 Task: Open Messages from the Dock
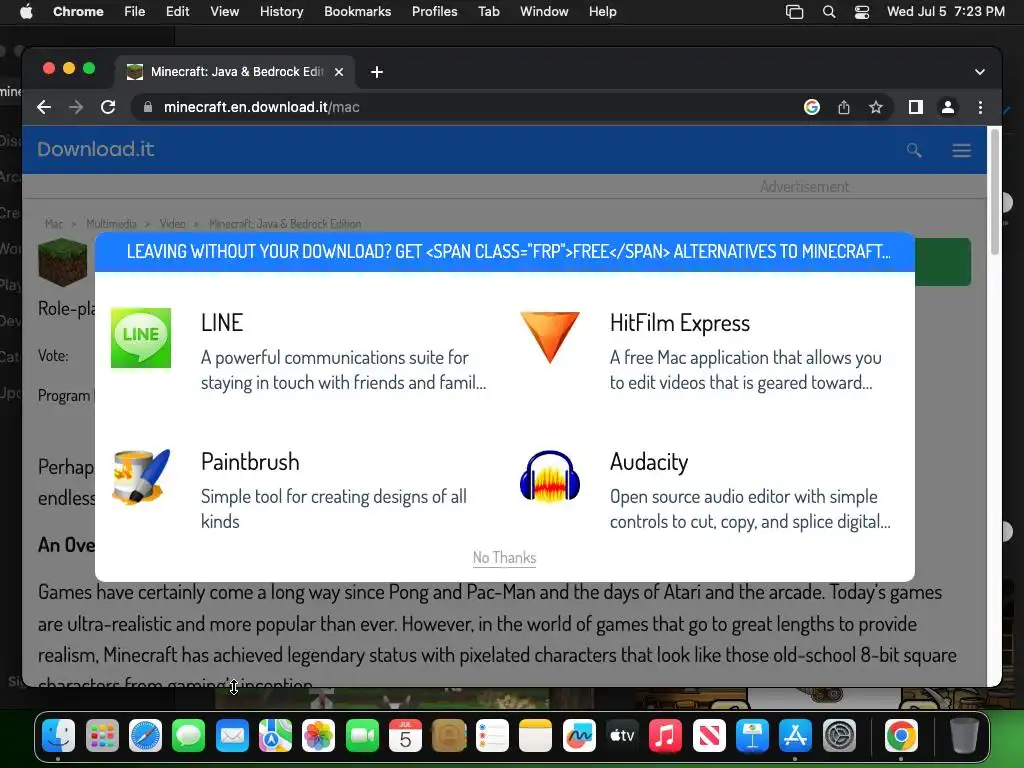click(x=189, y=736)
